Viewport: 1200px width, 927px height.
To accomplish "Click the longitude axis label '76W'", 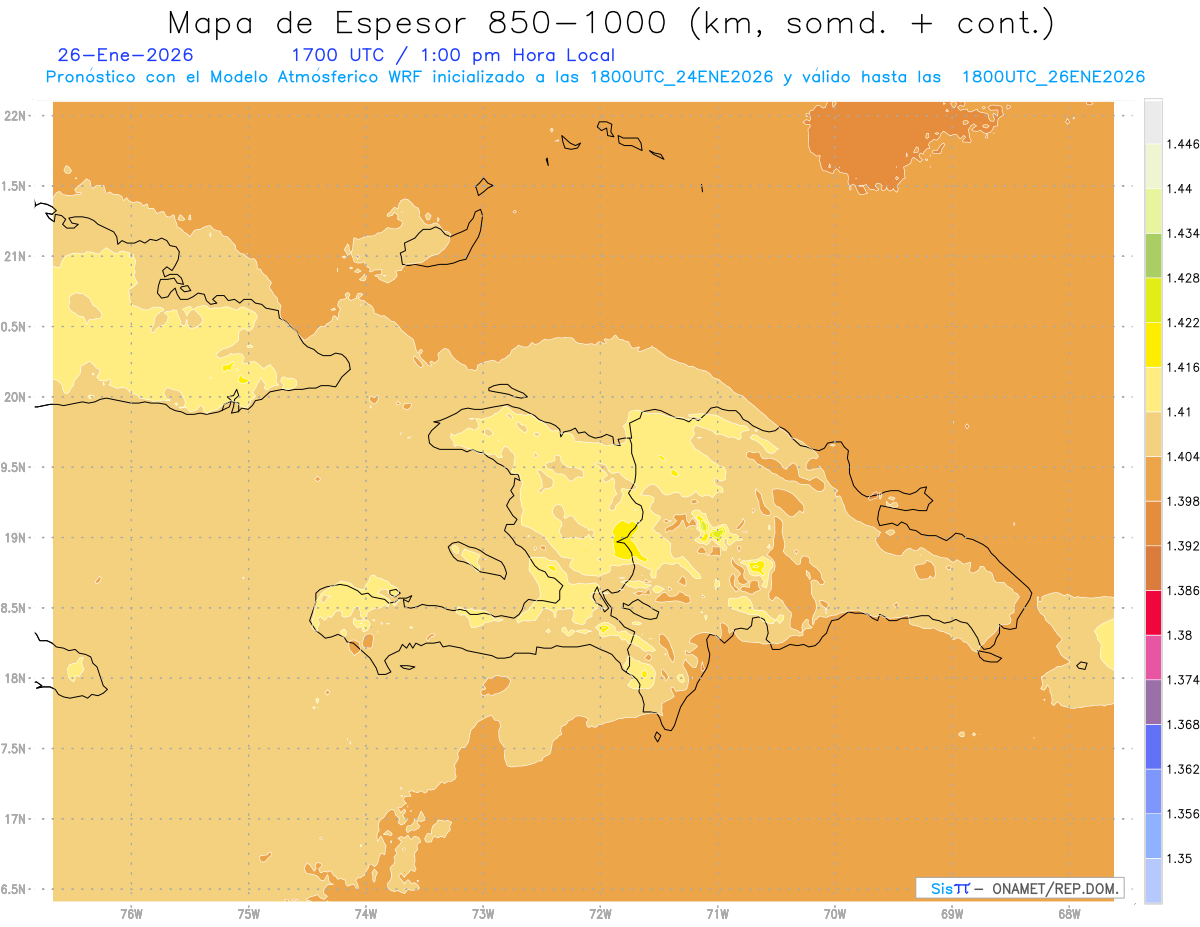I will [131, 914].
